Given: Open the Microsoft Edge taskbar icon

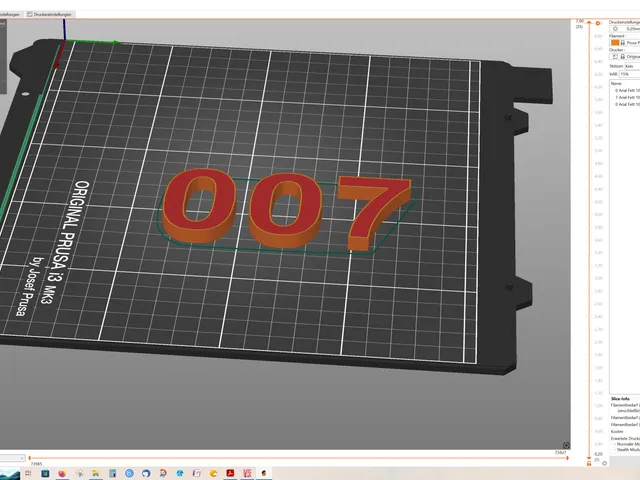Looking at the screenshot, I should pyautogui.click(x=180, y=473).
